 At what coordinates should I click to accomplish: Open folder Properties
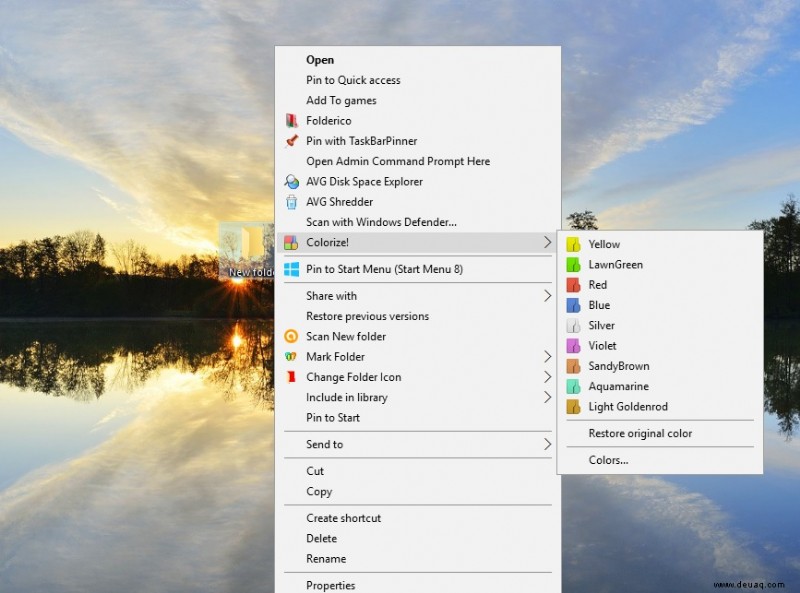pyautogui.click(x=417, y=585)
